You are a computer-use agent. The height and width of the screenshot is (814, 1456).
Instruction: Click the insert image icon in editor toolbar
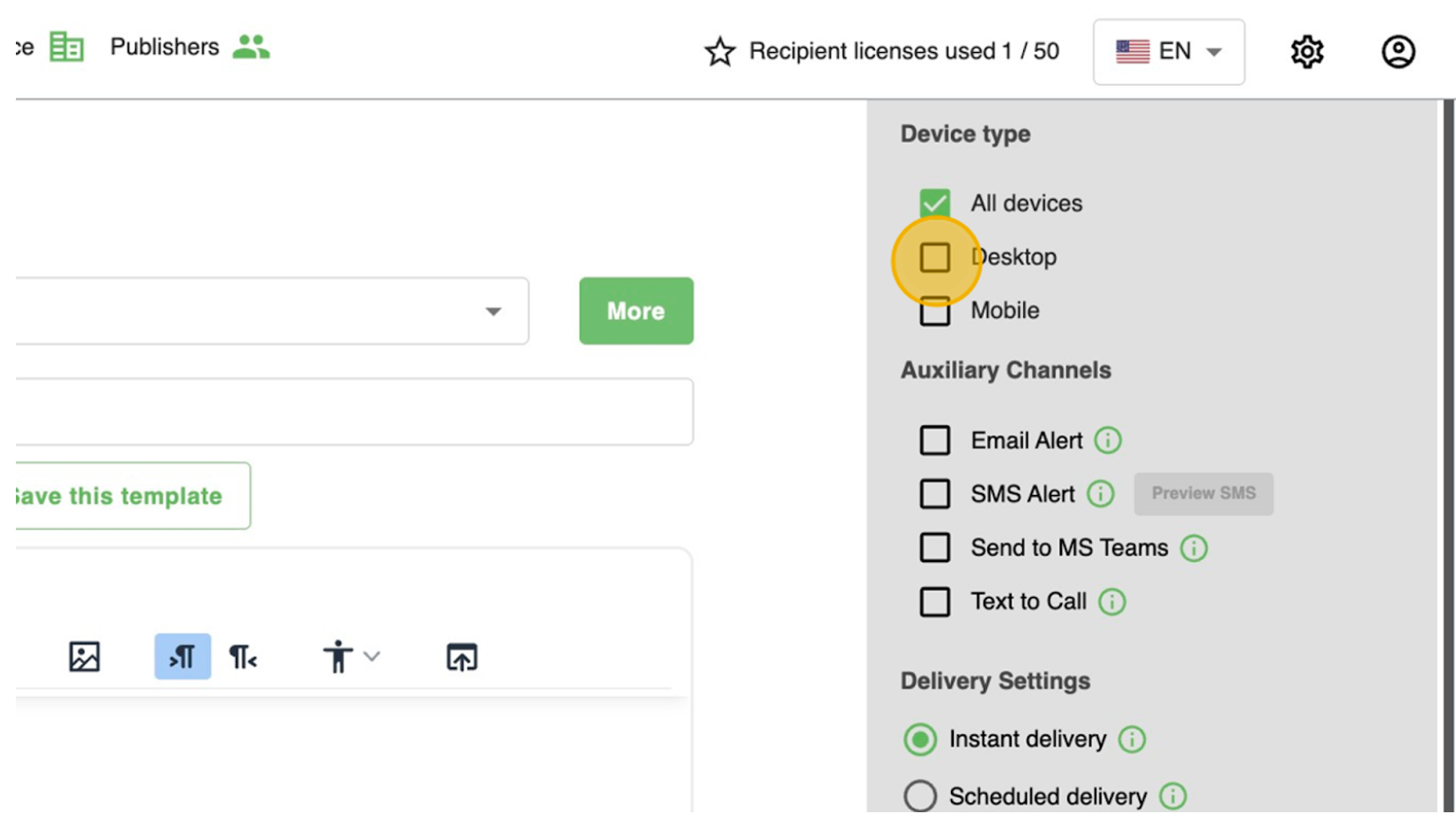(85, 657)
